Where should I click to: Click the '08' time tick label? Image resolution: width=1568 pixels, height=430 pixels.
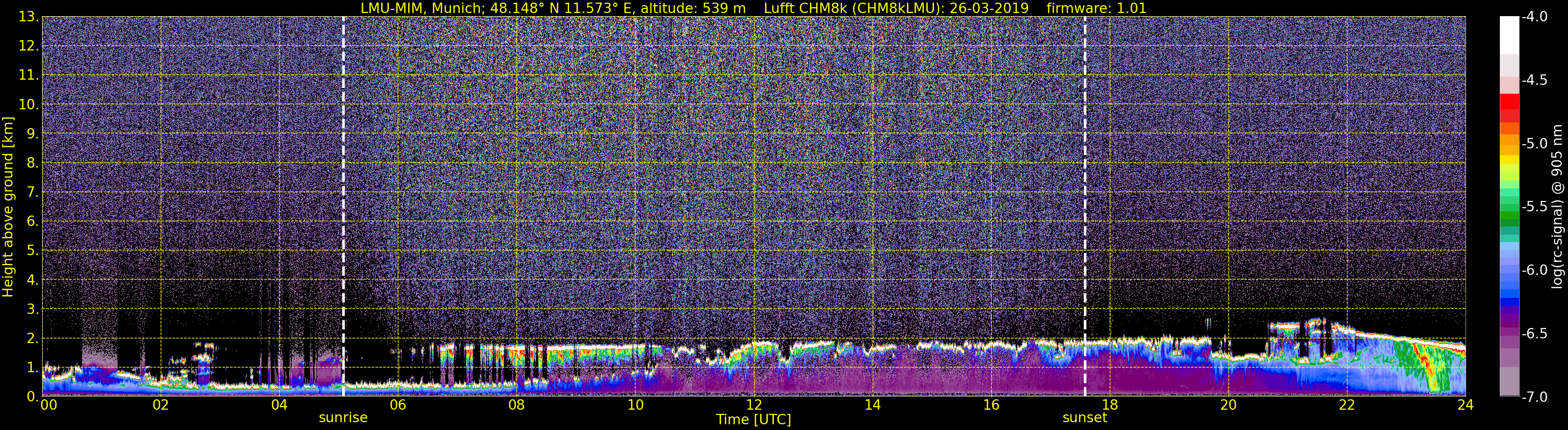(516, 406)
